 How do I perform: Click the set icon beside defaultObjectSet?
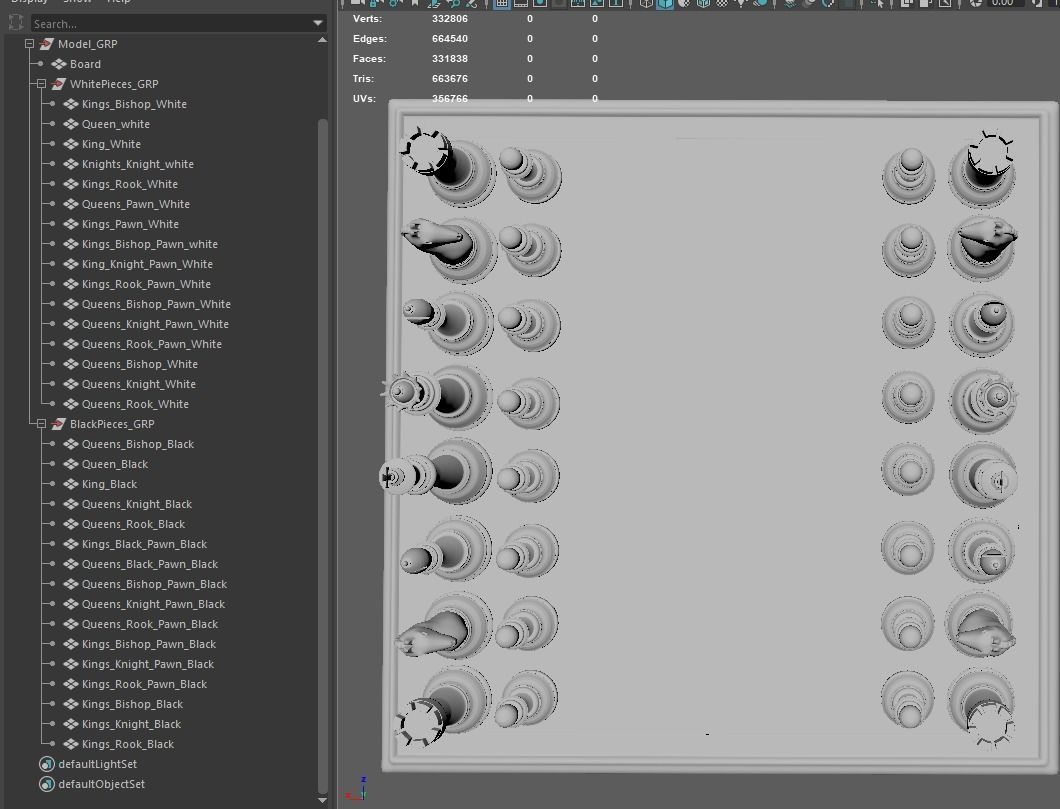click(47, 784)
